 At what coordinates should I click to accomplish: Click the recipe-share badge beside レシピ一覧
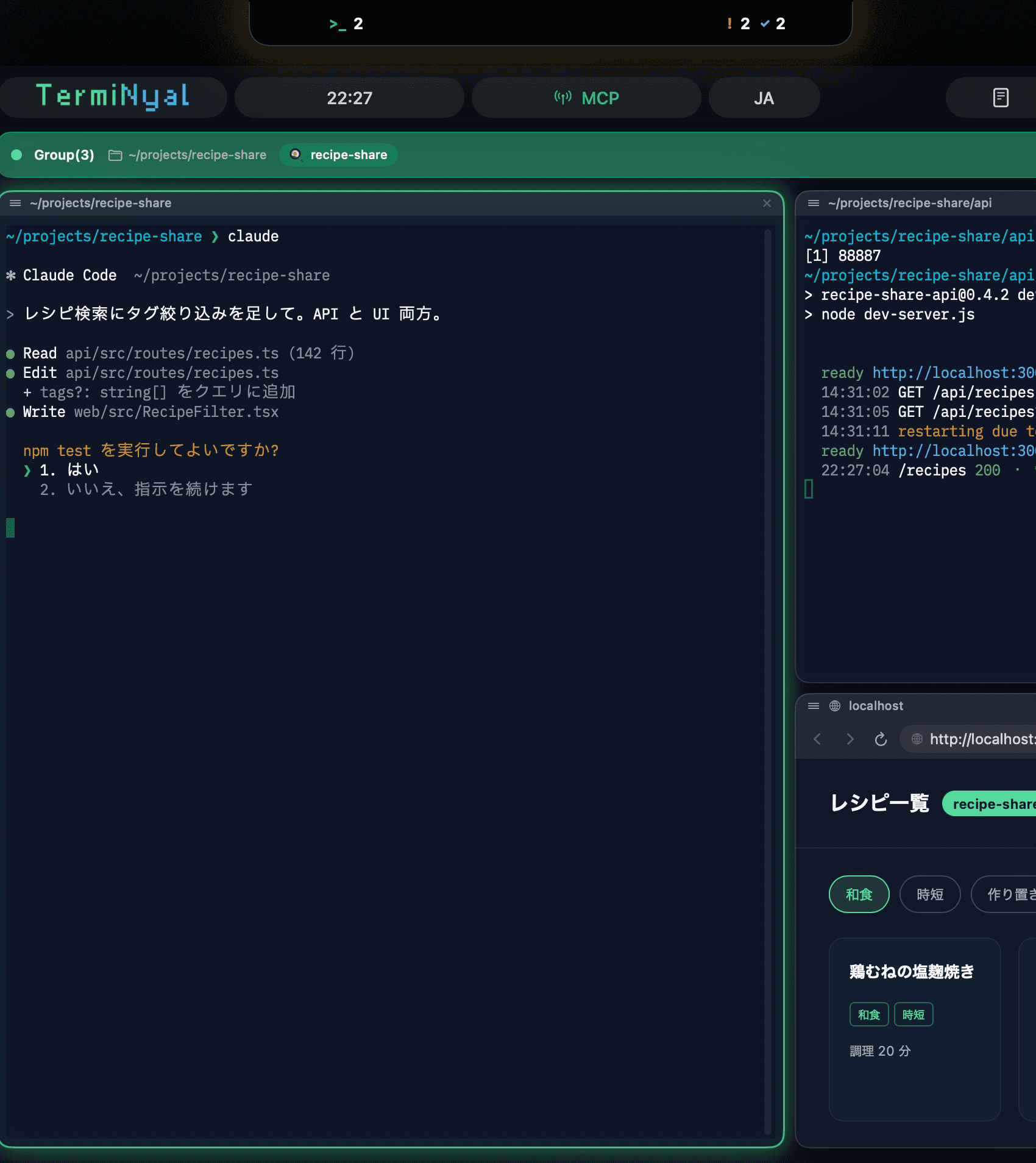point(990,804)
